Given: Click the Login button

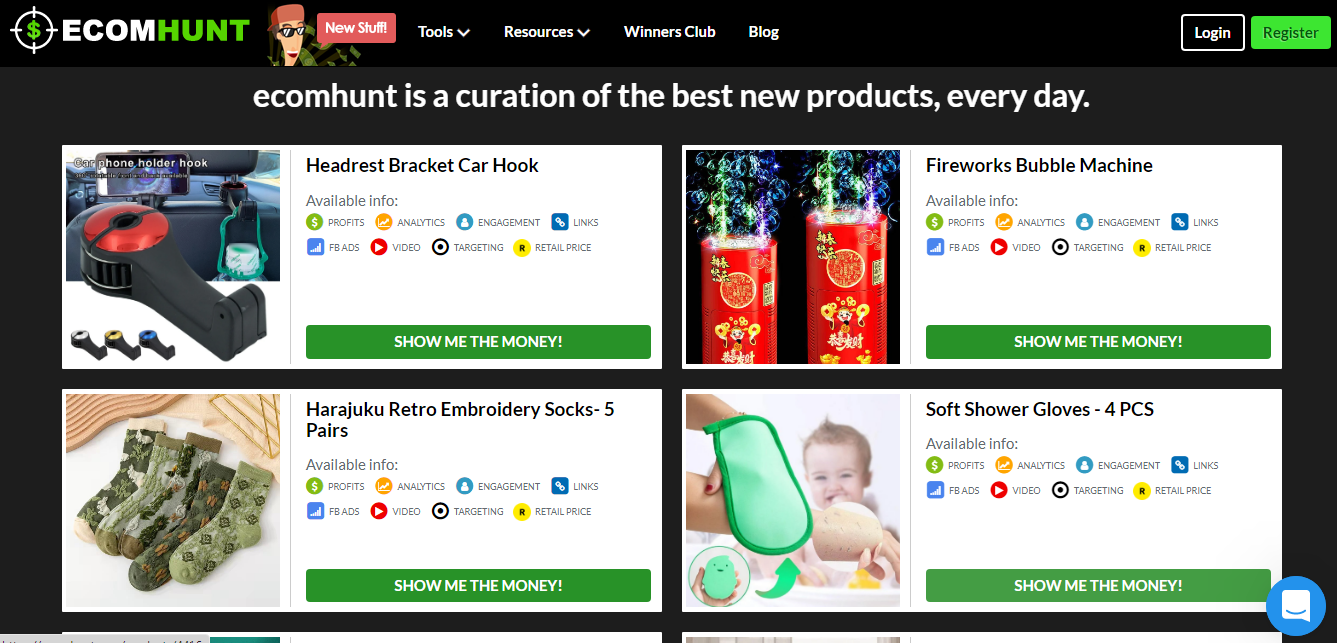Looking at the screenshot, I should point(1212,32).
